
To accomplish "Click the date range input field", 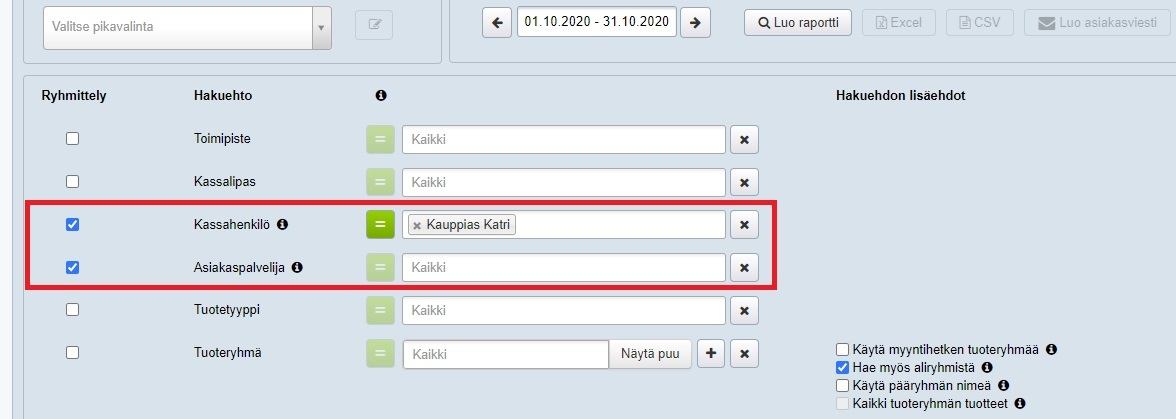I will (x=596, y=22).
